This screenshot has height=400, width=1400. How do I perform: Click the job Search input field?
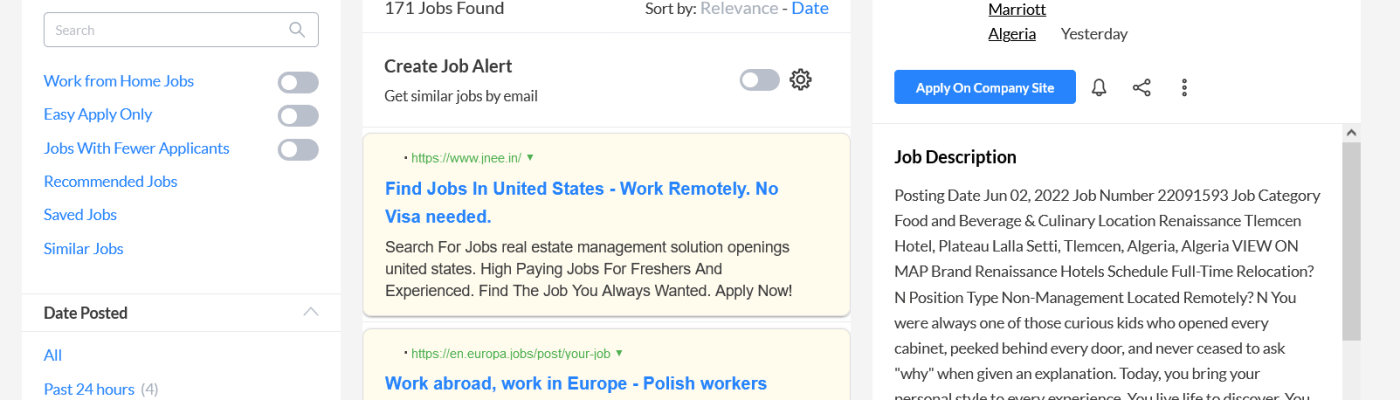point(165,30)
